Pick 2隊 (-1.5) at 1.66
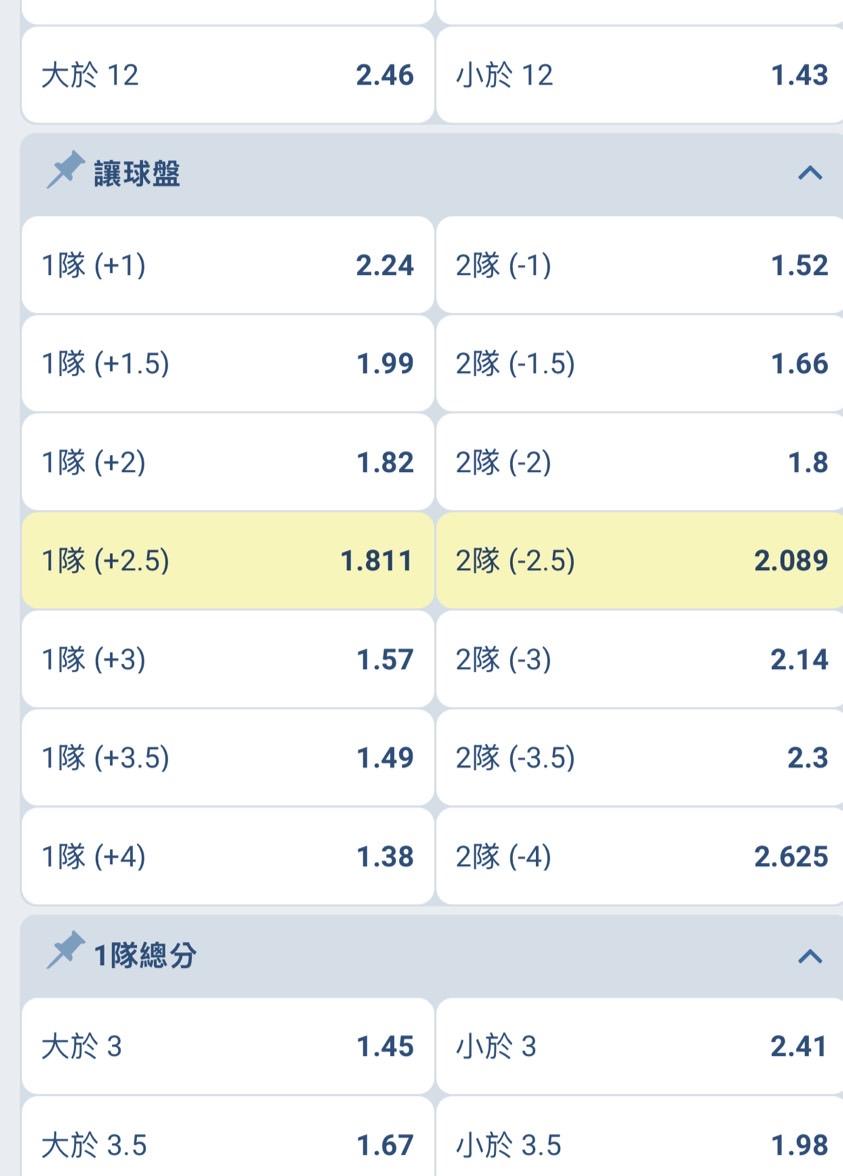 pyautogui.click(x=640, y=363)
